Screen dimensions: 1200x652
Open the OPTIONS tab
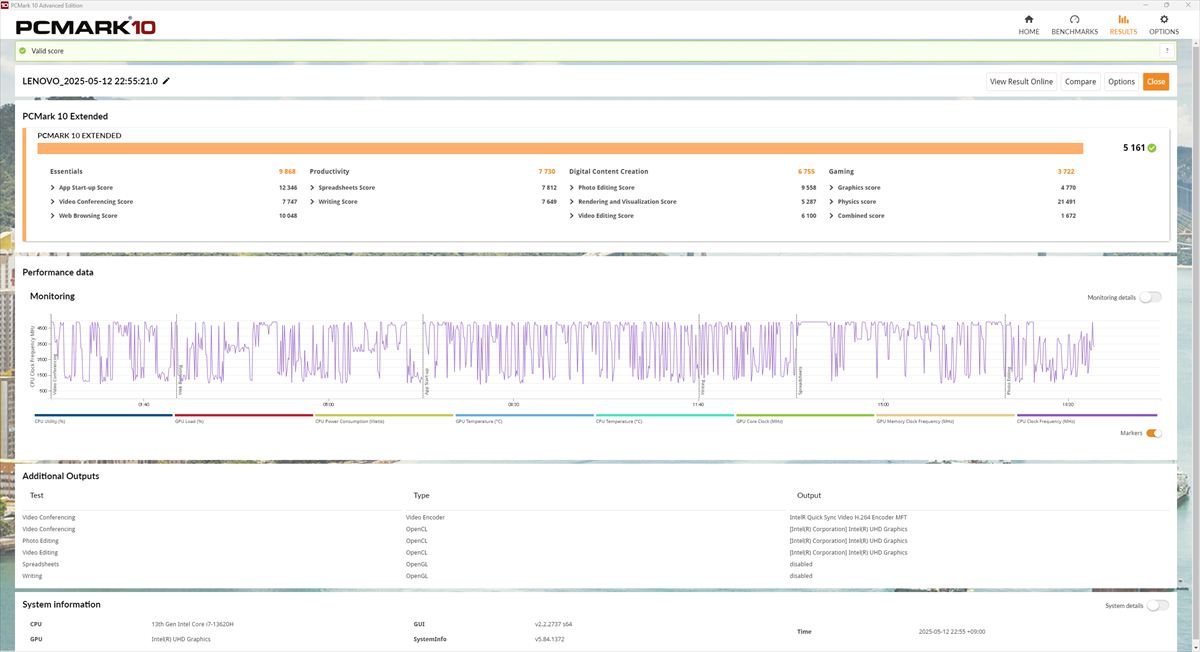tap(1164, 25)
